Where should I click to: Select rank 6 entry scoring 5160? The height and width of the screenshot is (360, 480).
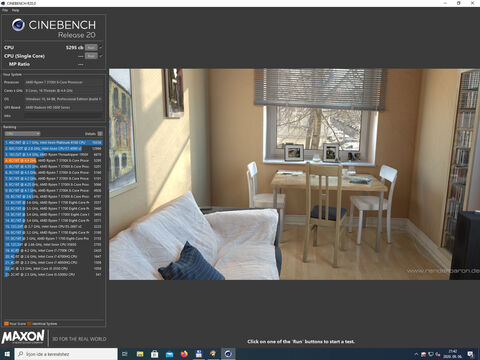pyautogui.click(x=53, y=173)
